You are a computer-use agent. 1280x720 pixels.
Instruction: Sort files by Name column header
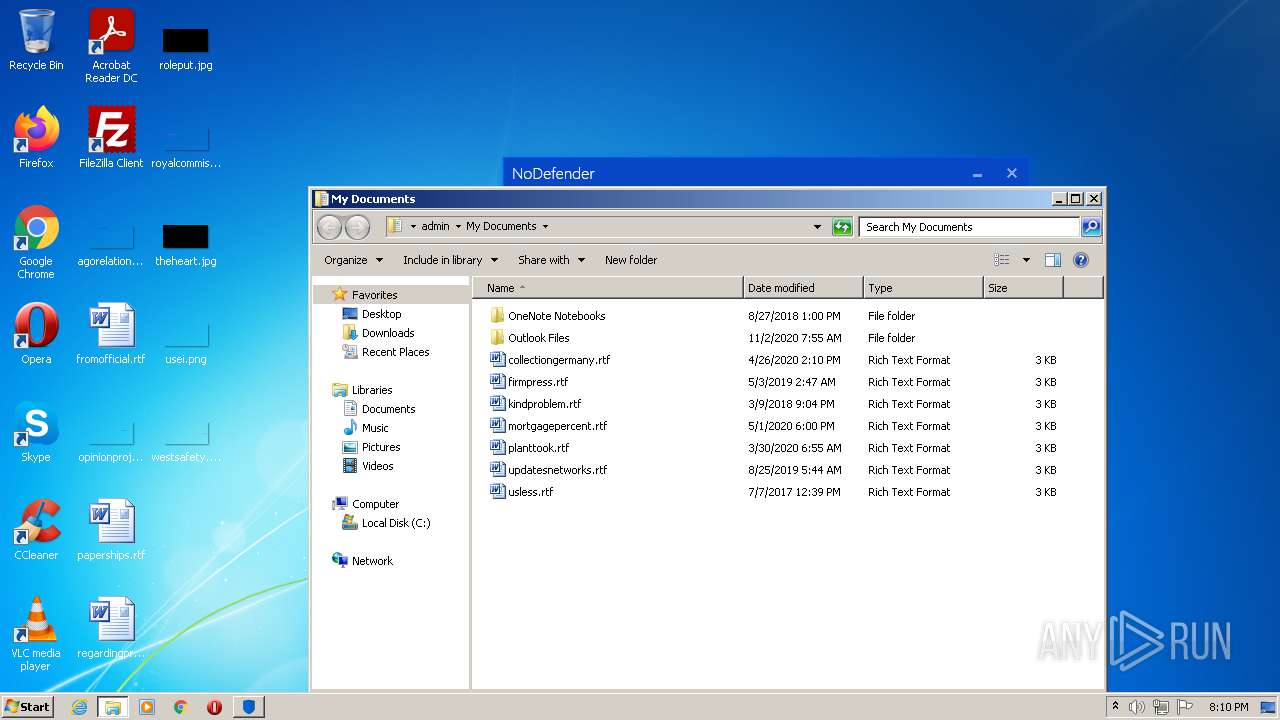[x=608, y=288]
